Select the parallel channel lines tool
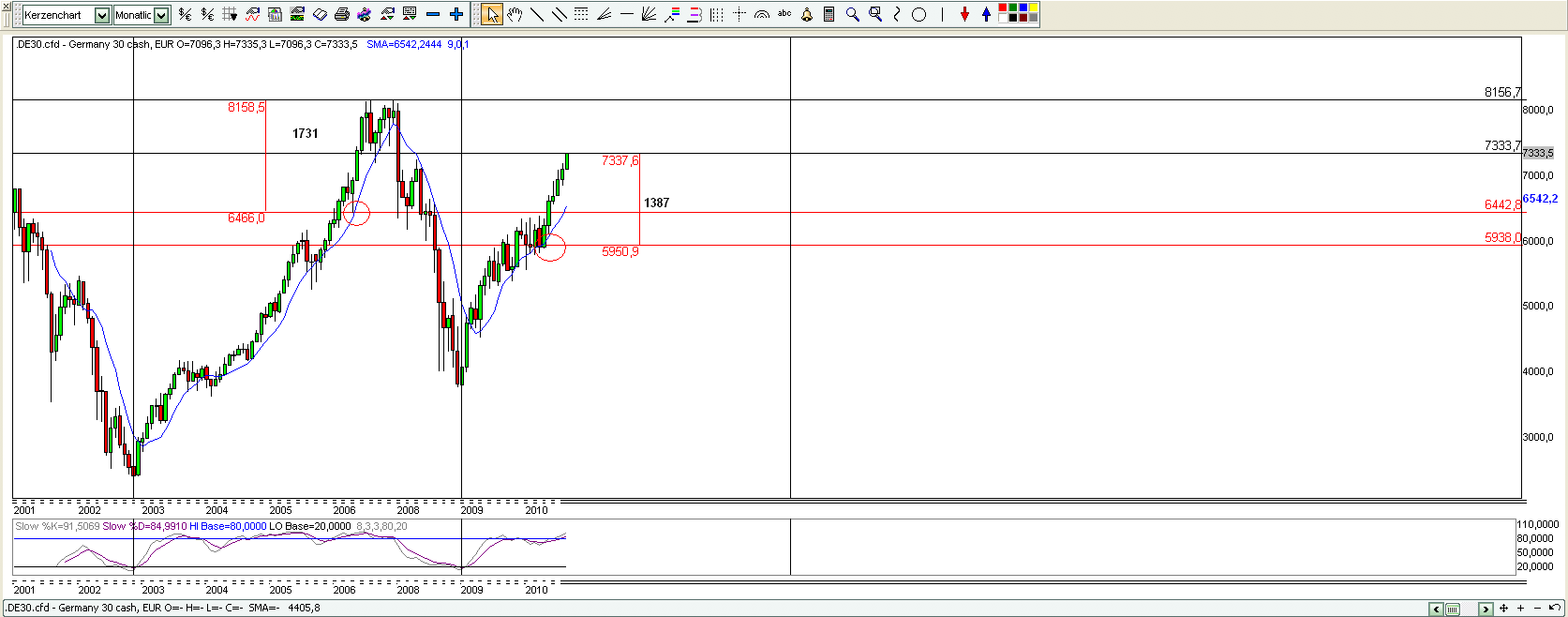1568x617 pixels. point(559,14)
